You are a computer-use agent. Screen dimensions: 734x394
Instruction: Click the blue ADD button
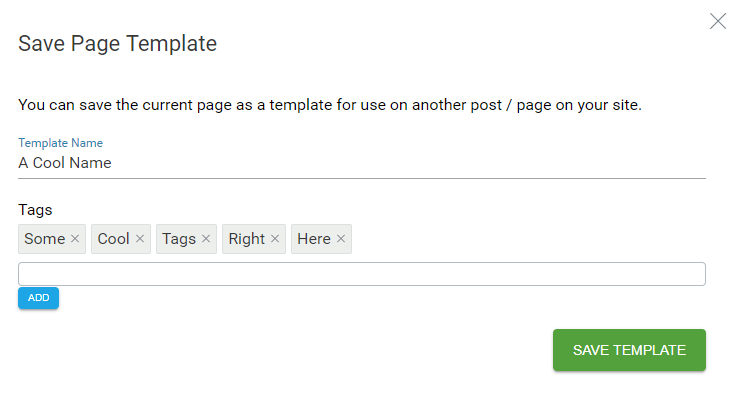(38, 298)
